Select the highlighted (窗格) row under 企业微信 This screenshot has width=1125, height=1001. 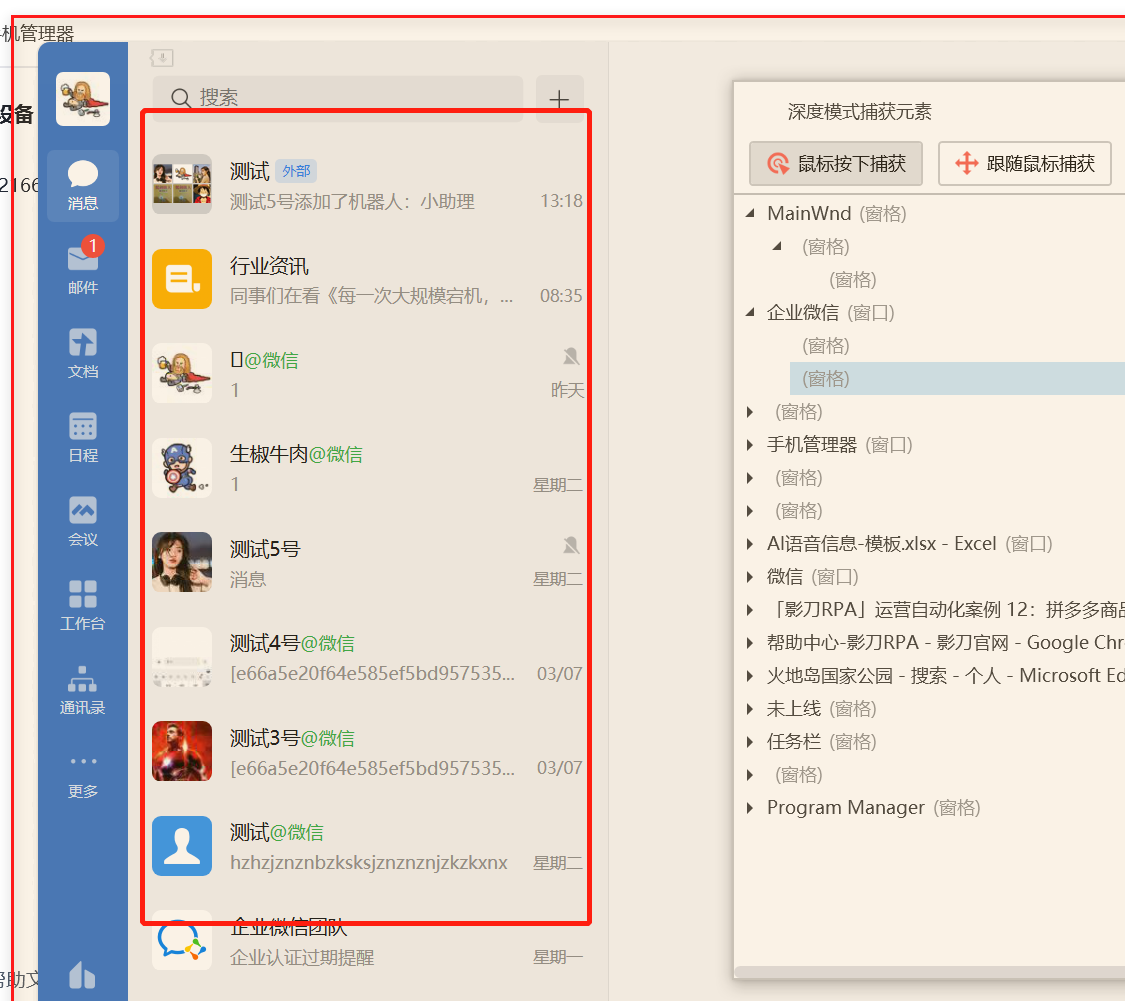tap(957, 379)
